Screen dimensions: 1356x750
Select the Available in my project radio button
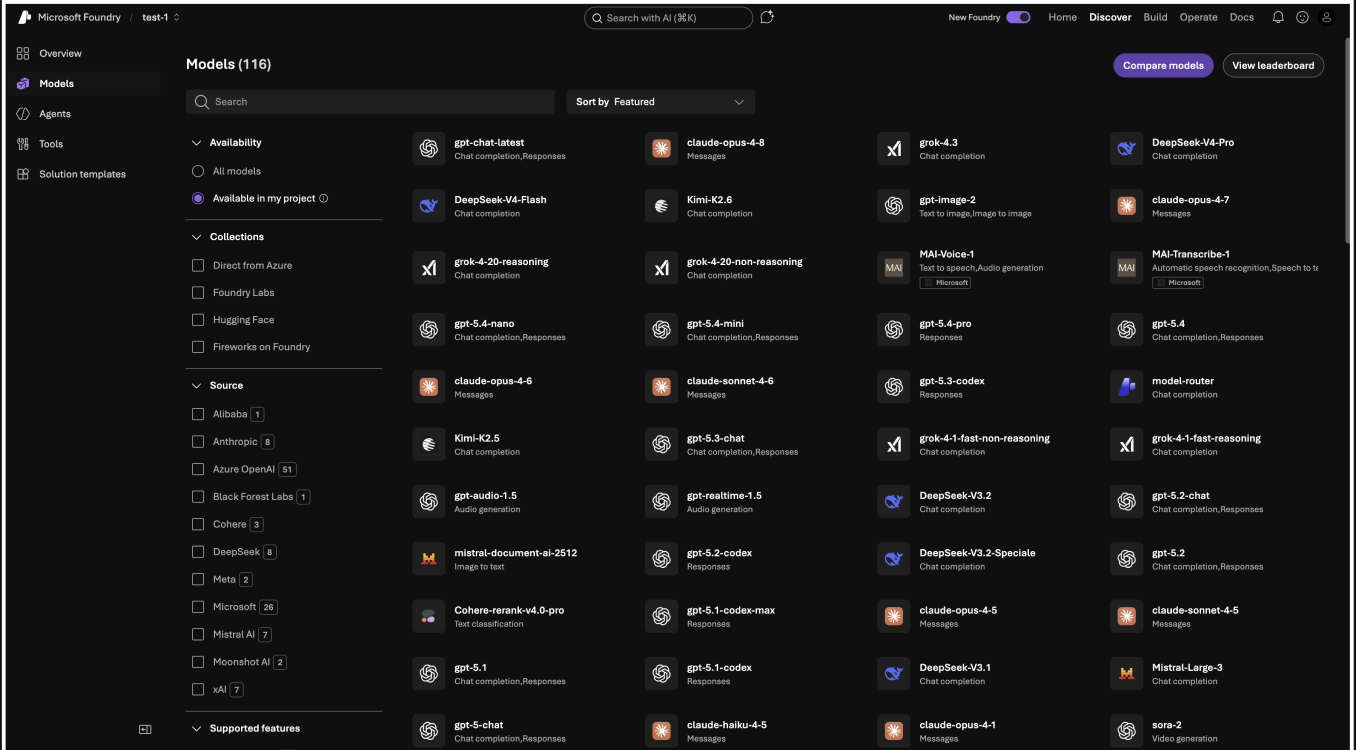tap(198, 198)
